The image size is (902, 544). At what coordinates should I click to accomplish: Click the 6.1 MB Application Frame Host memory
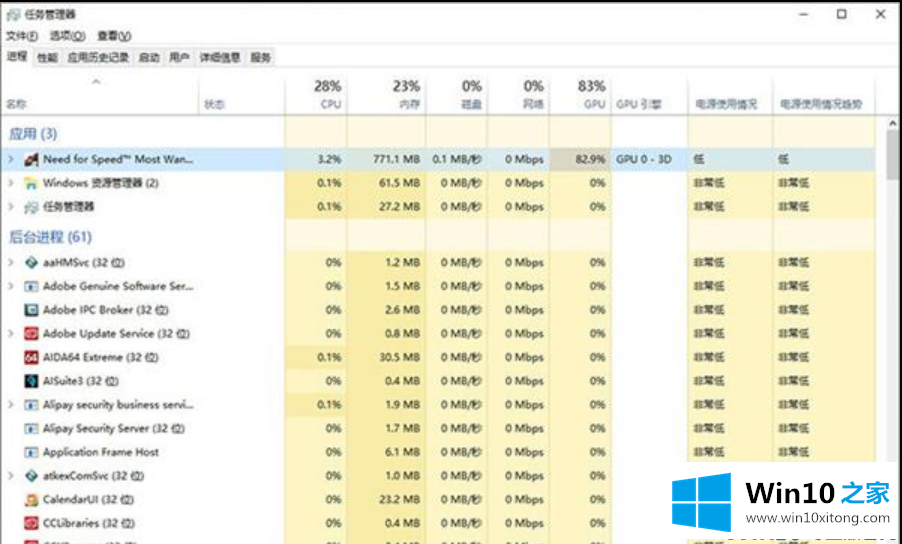[403, 452]
